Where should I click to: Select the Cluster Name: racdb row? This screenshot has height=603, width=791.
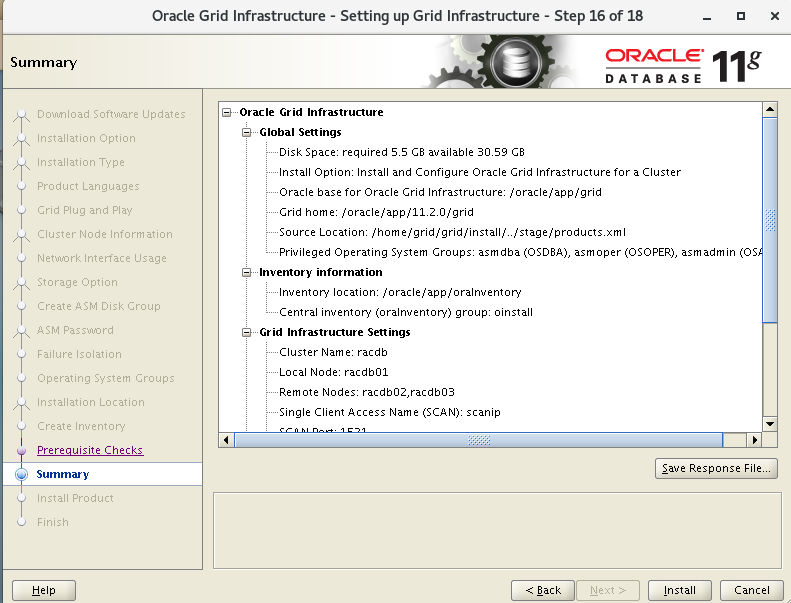click(x=333, y=352)
